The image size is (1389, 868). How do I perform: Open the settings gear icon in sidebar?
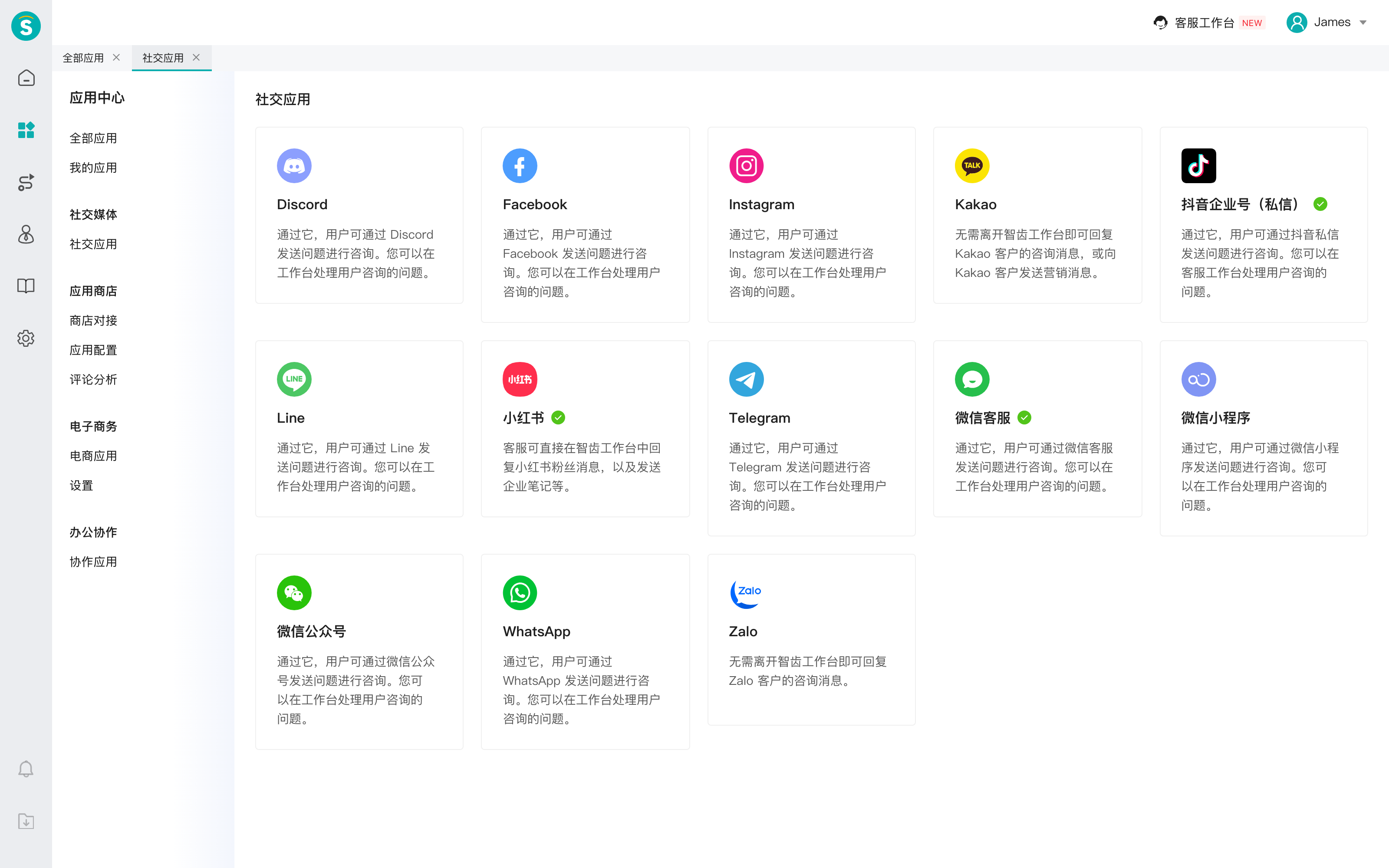coord(26,338)
